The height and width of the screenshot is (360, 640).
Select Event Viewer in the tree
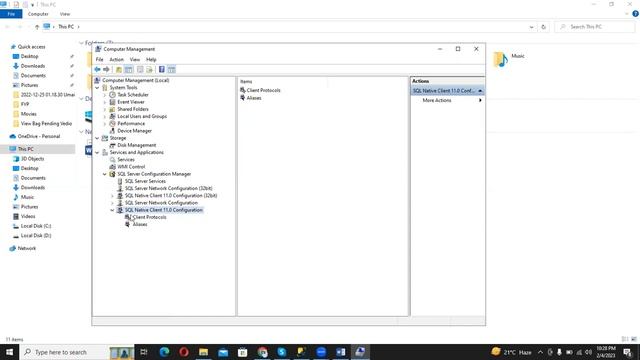pos(131,102)
